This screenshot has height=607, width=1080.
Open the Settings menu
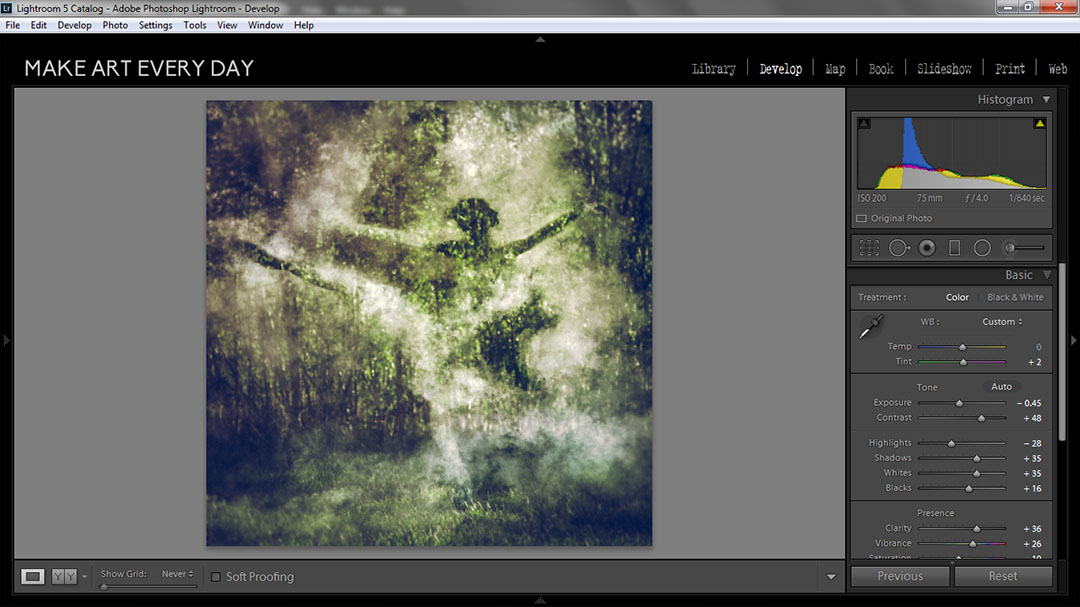coord(156,25)
